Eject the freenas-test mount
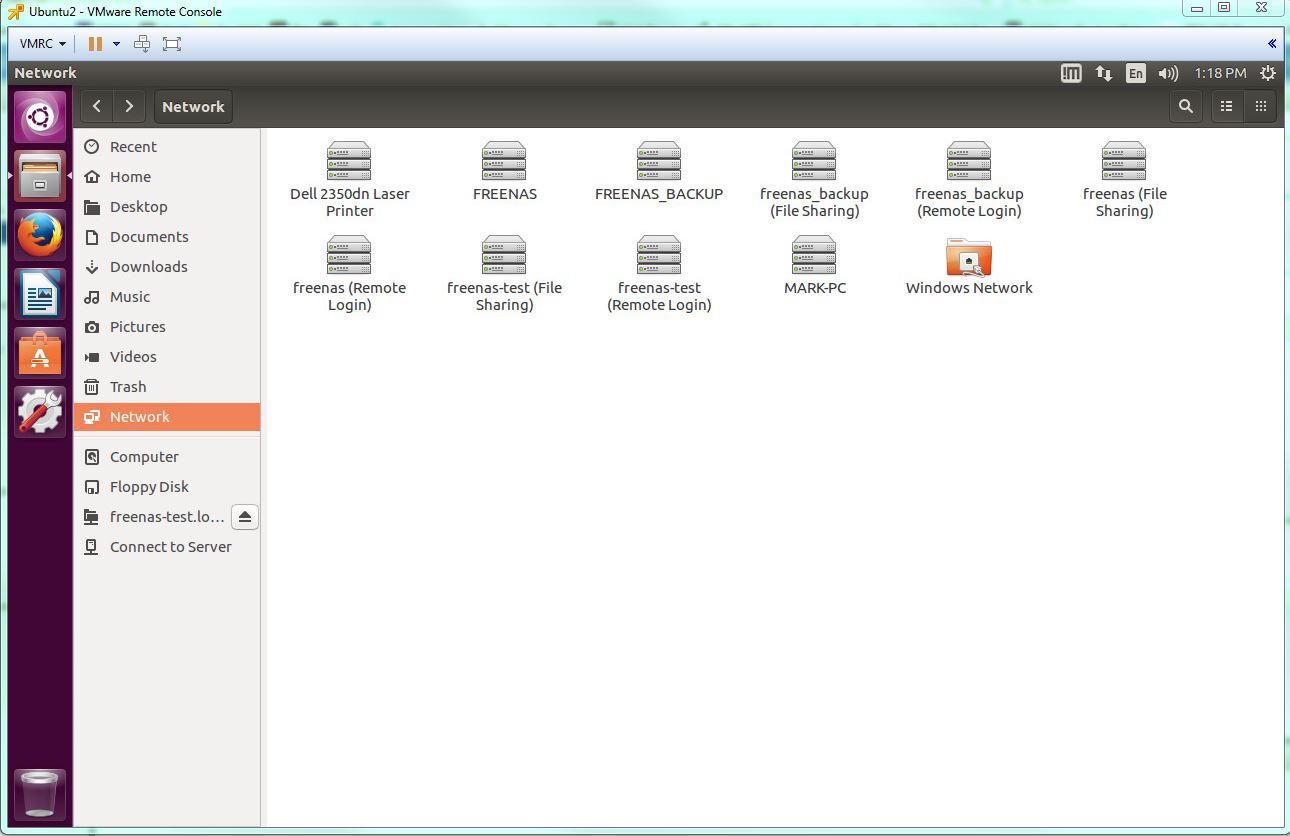 click(x=245, y=517)
